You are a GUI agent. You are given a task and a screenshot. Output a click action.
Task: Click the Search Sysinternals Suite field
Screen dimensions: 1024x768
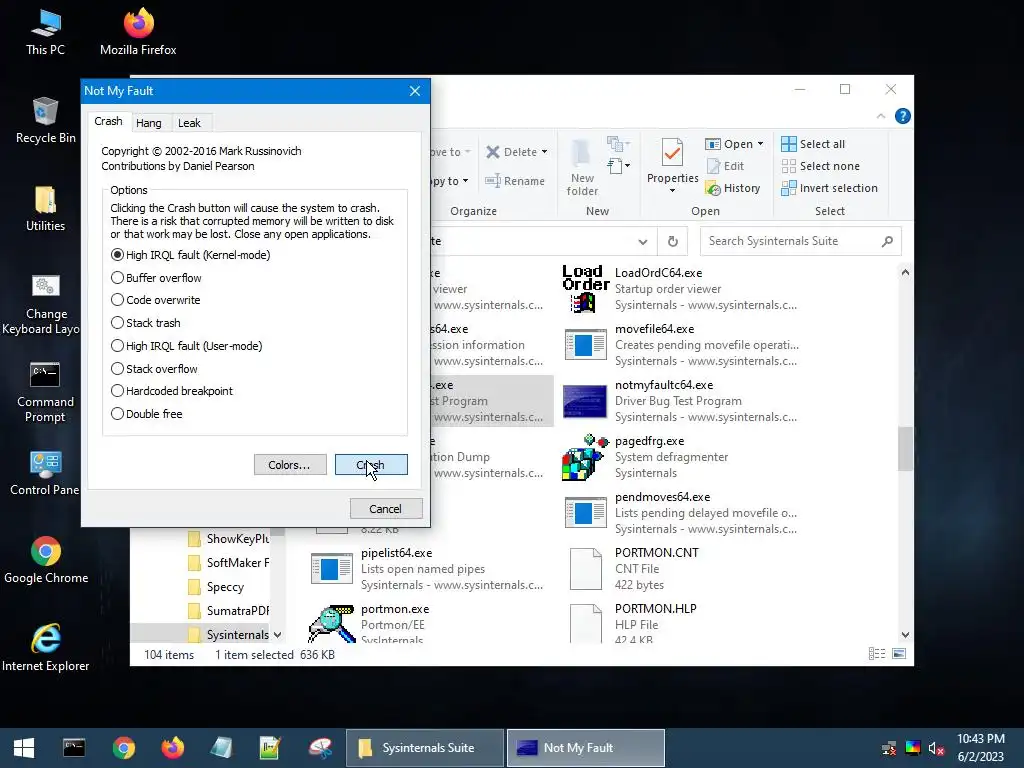pos(801,241)
